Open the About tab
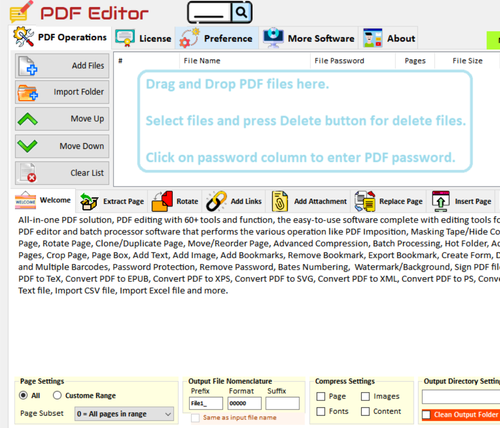Screen dimensions: 500x428 point(389,38)
